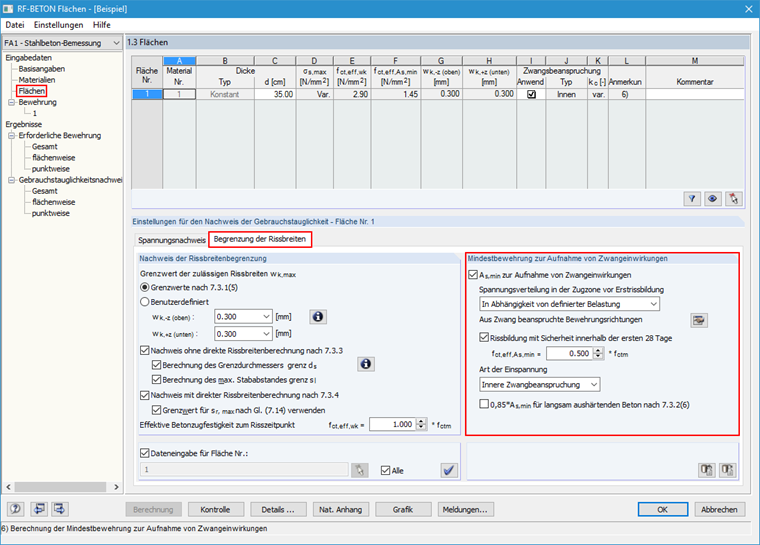
Task: Collapse Erforderliche Bewehrung tree node
Action: (x=11, y=136)
